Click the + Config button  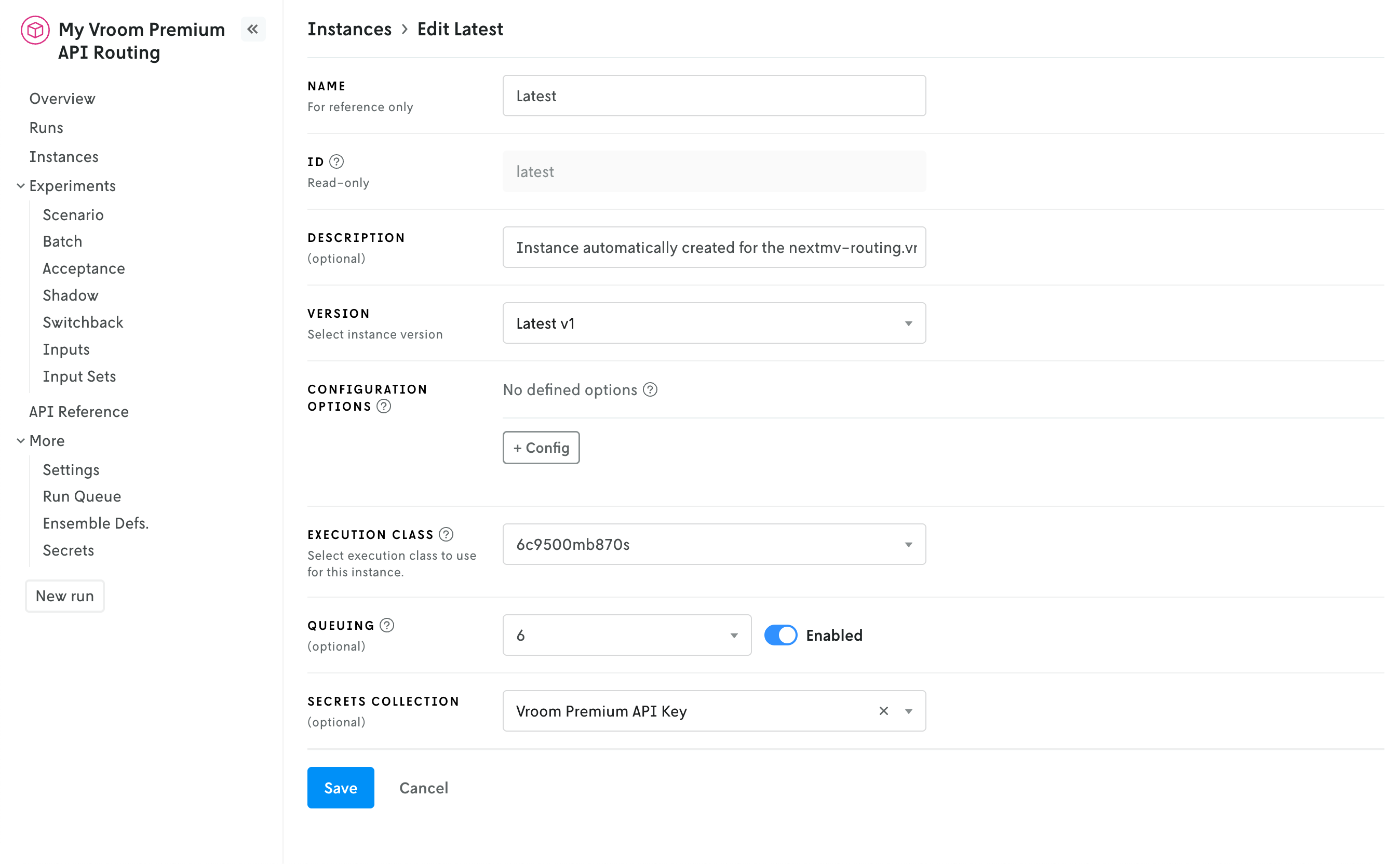541,448
